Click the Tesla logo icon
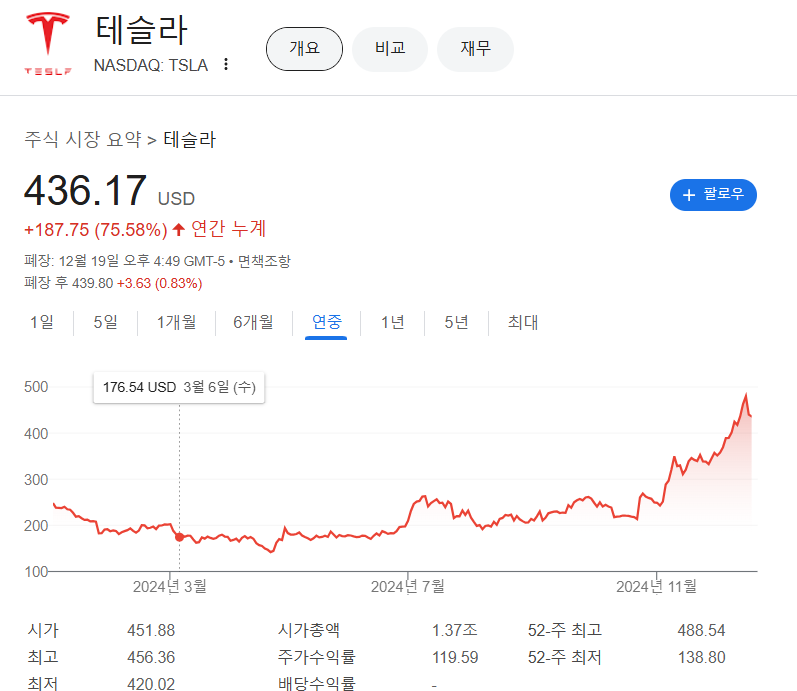The image size is (797, 691). (x=48, y=44)
